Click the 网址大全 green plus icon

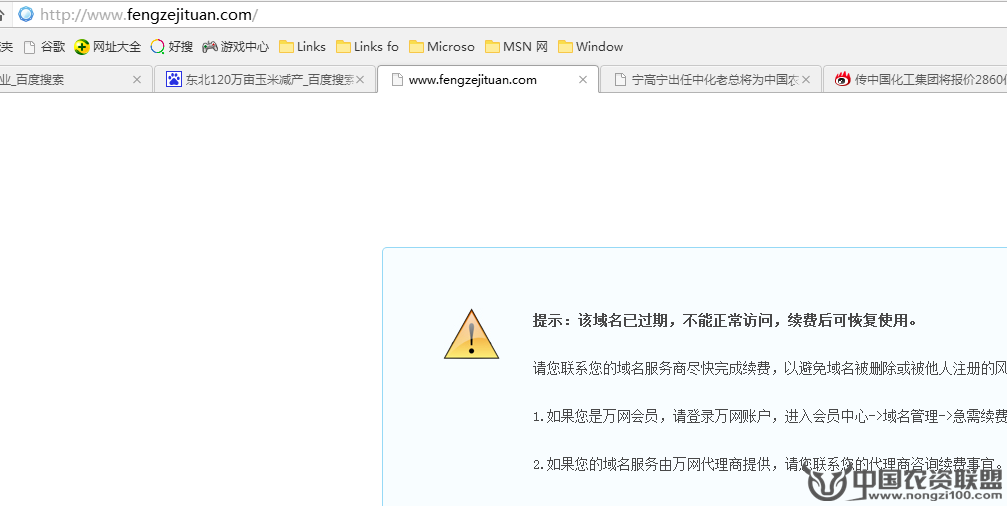[82, 47]
